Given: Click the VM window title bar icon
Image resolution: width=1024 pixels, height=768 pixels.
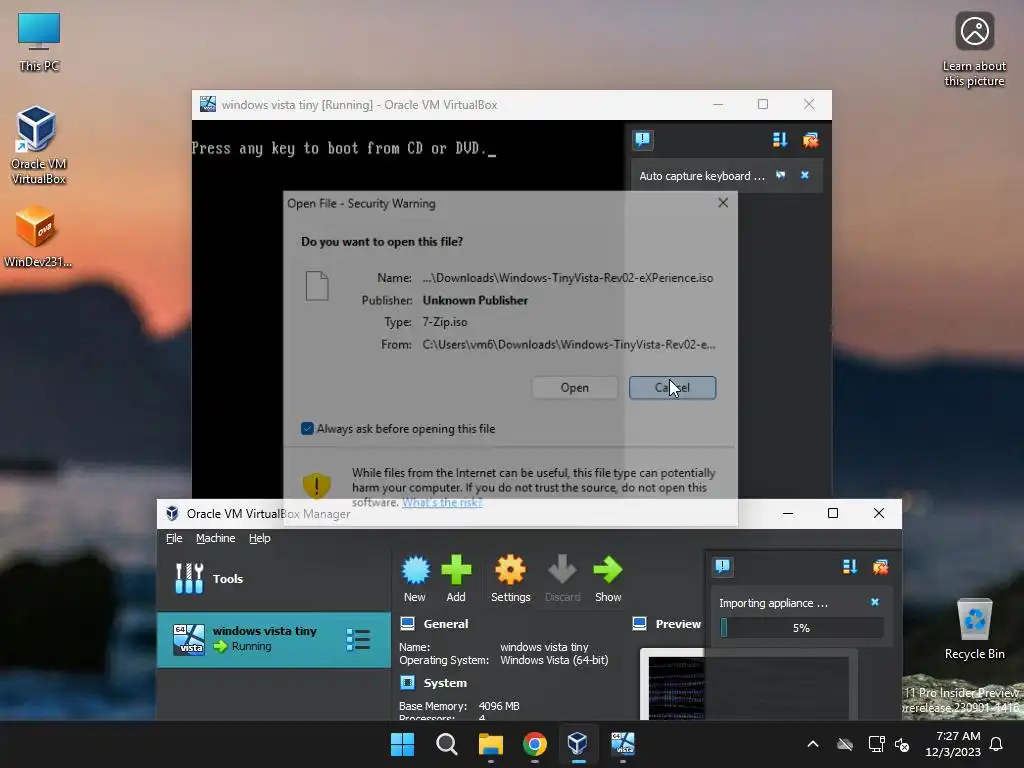Looking at the screenshot, I should [208, 104].
